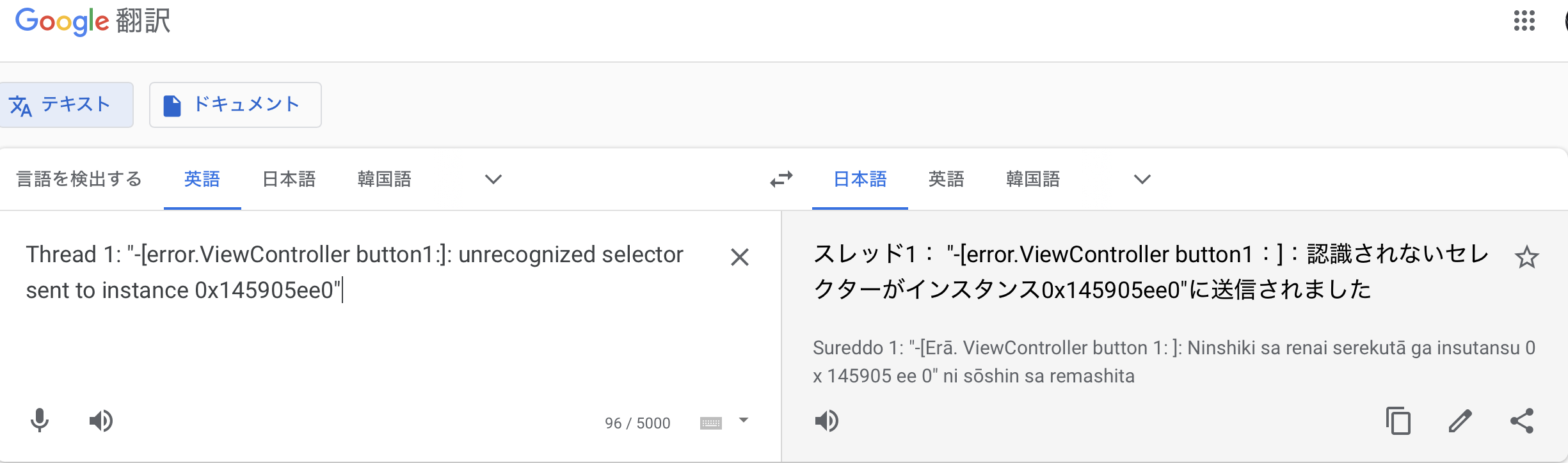Clear the input with the X button
This screenshot has width=1568, height=463.
[x=739, y=257]
